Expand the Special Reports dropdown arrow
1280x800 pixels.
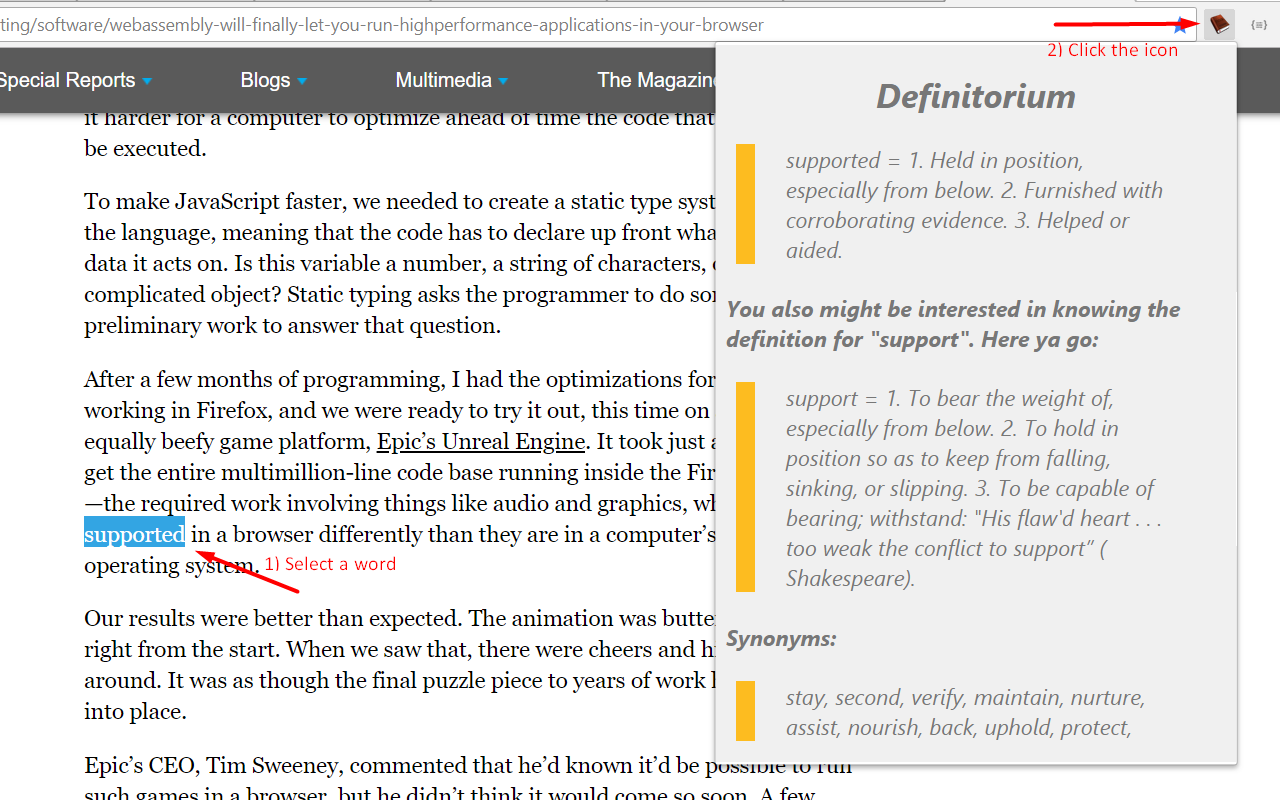coord(147,81)
